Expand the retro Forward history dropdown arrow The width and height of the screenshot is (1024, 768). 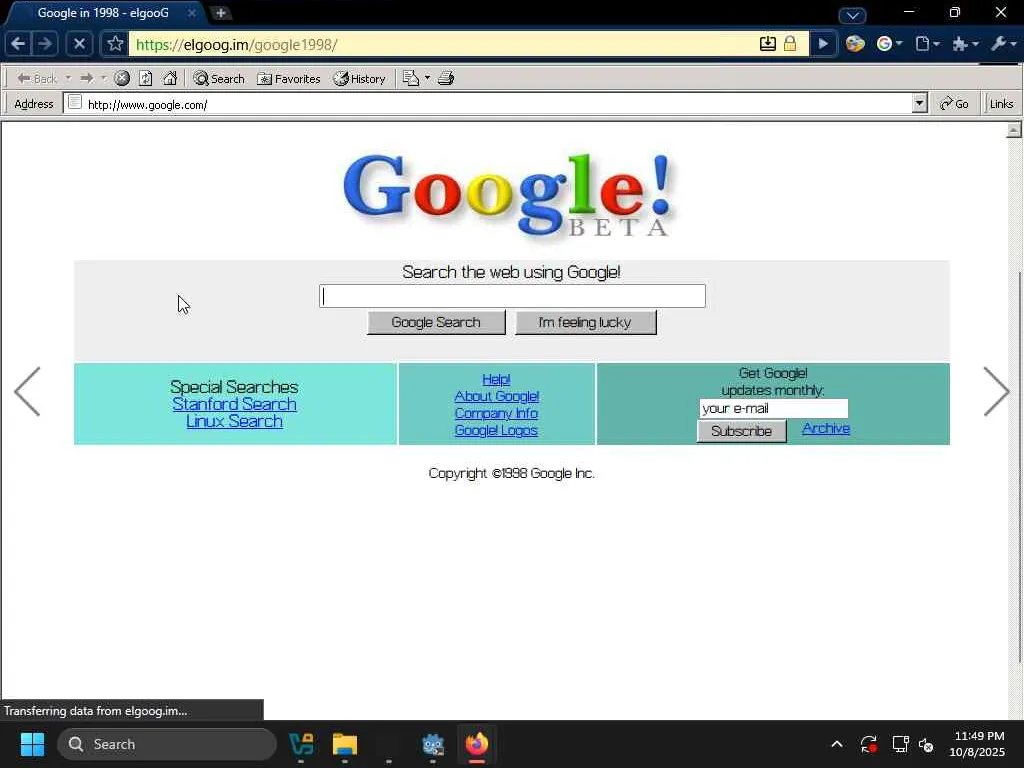point(103,78)
